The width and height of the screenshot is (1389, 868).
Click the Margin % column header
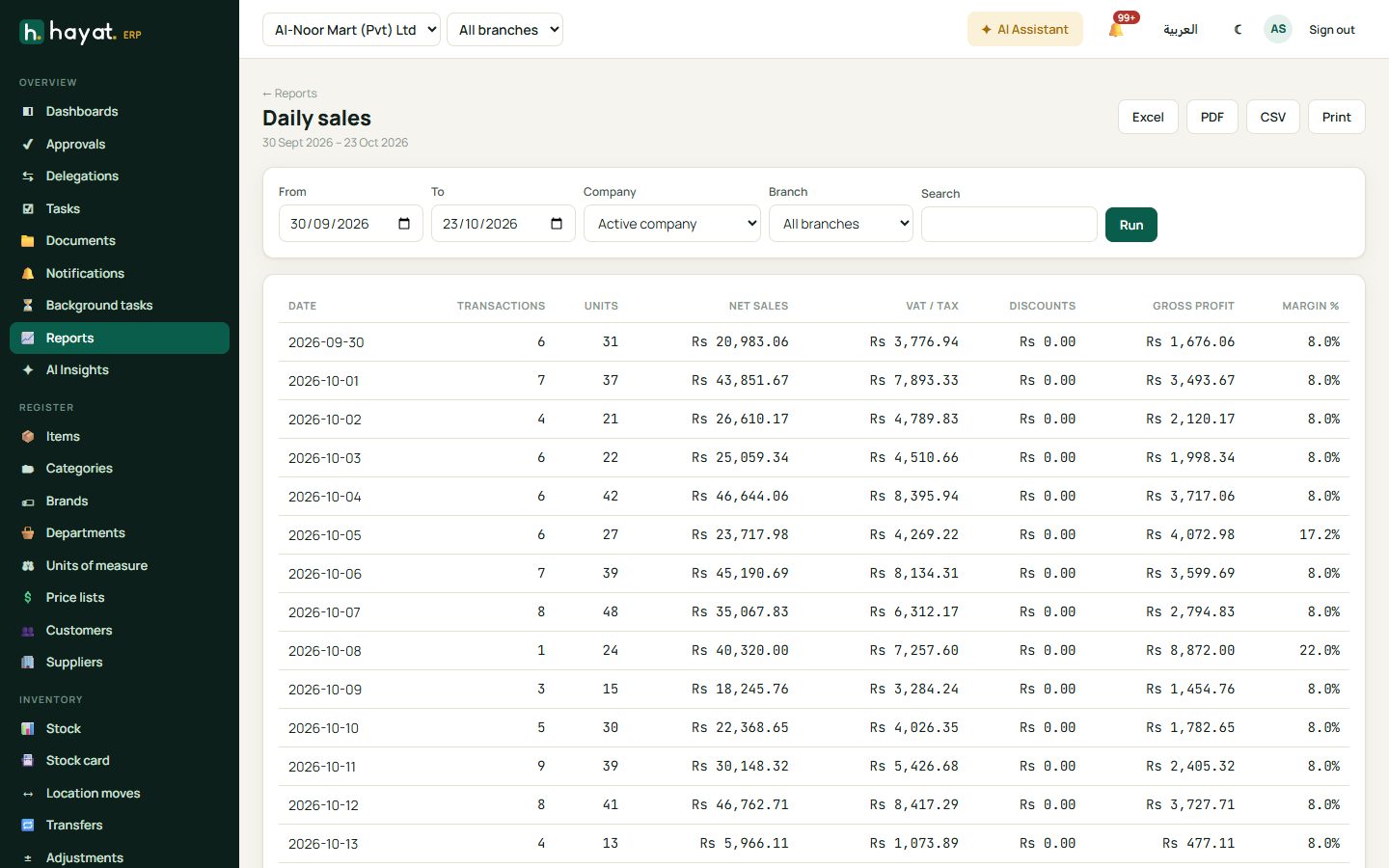click(1311, 306)
